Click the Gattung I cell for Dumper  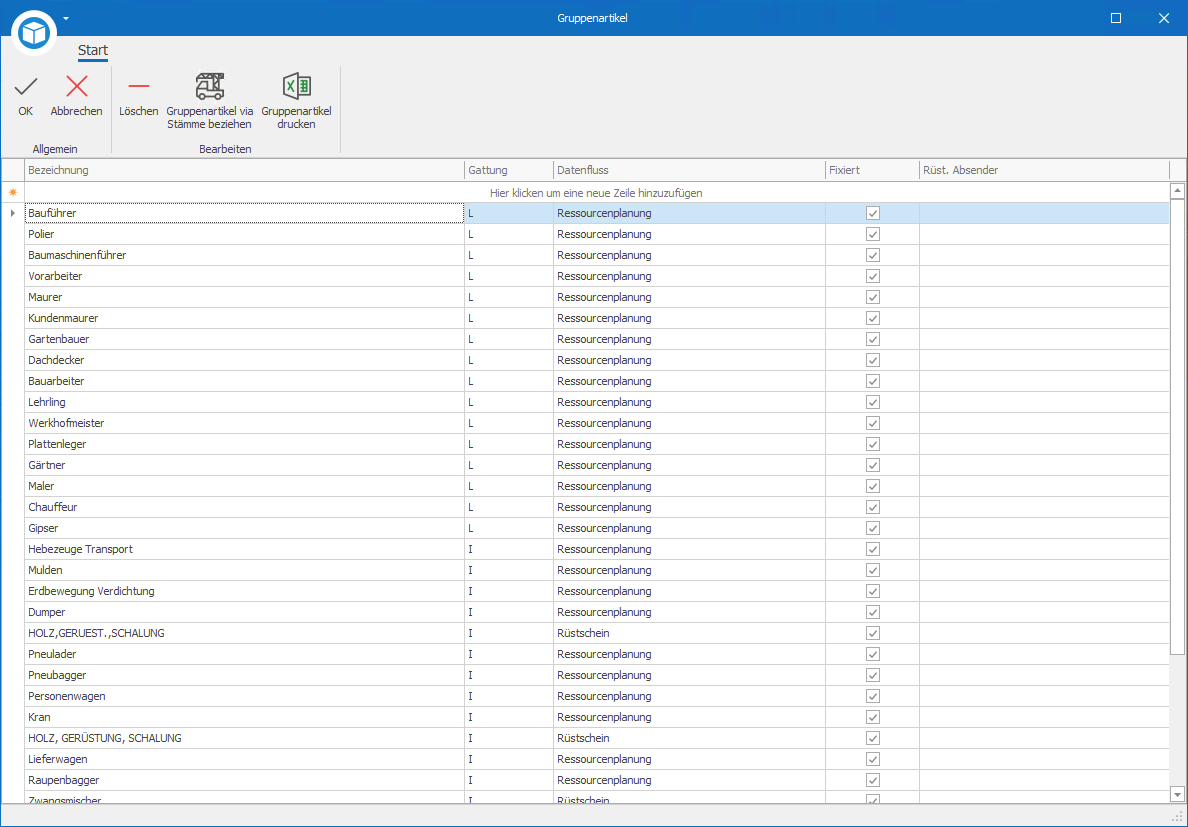pyautogui.click(x=509, y=612)
